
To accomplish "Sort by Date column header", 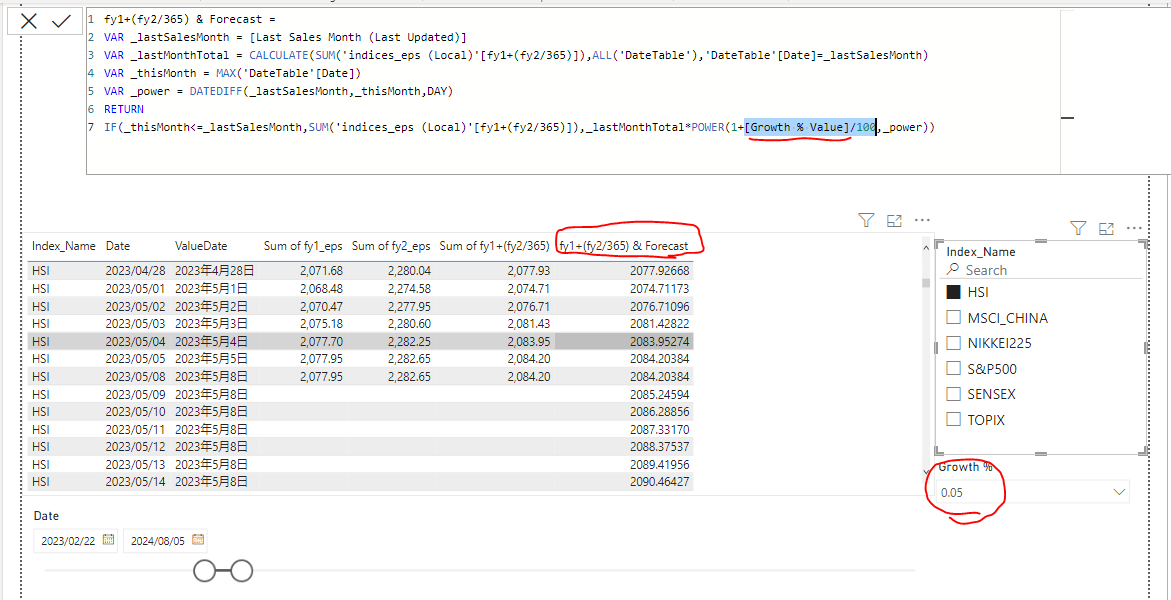I will (117, 245).
